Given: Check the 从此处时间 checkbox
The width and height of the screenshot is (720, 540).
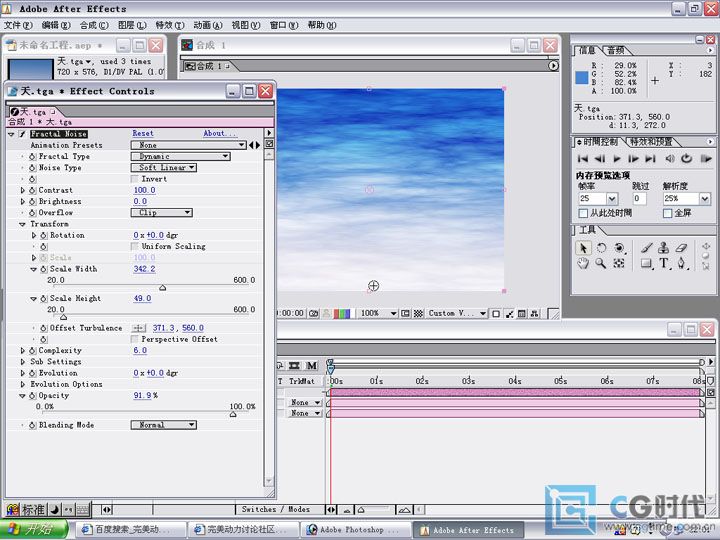Looking at the screenshot, I should point(583,213).
